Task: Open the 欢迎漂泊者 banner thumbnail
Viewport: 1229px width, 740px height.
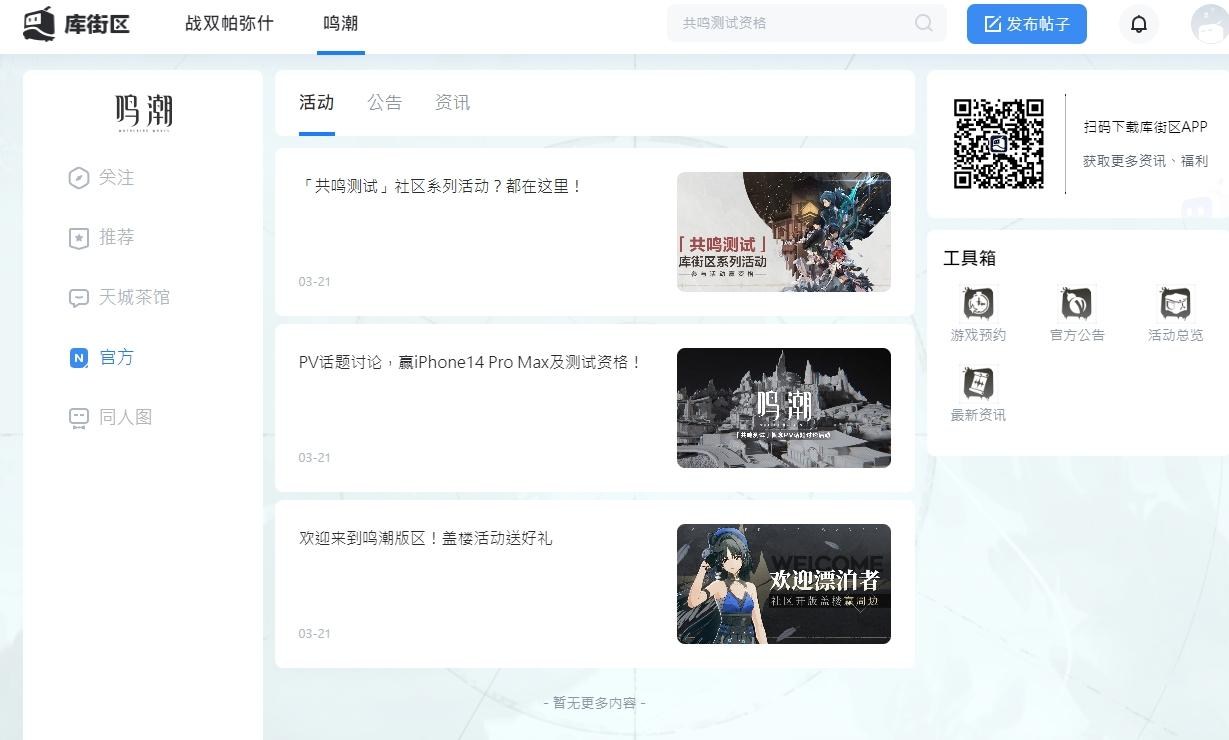Action: point(783,584)
